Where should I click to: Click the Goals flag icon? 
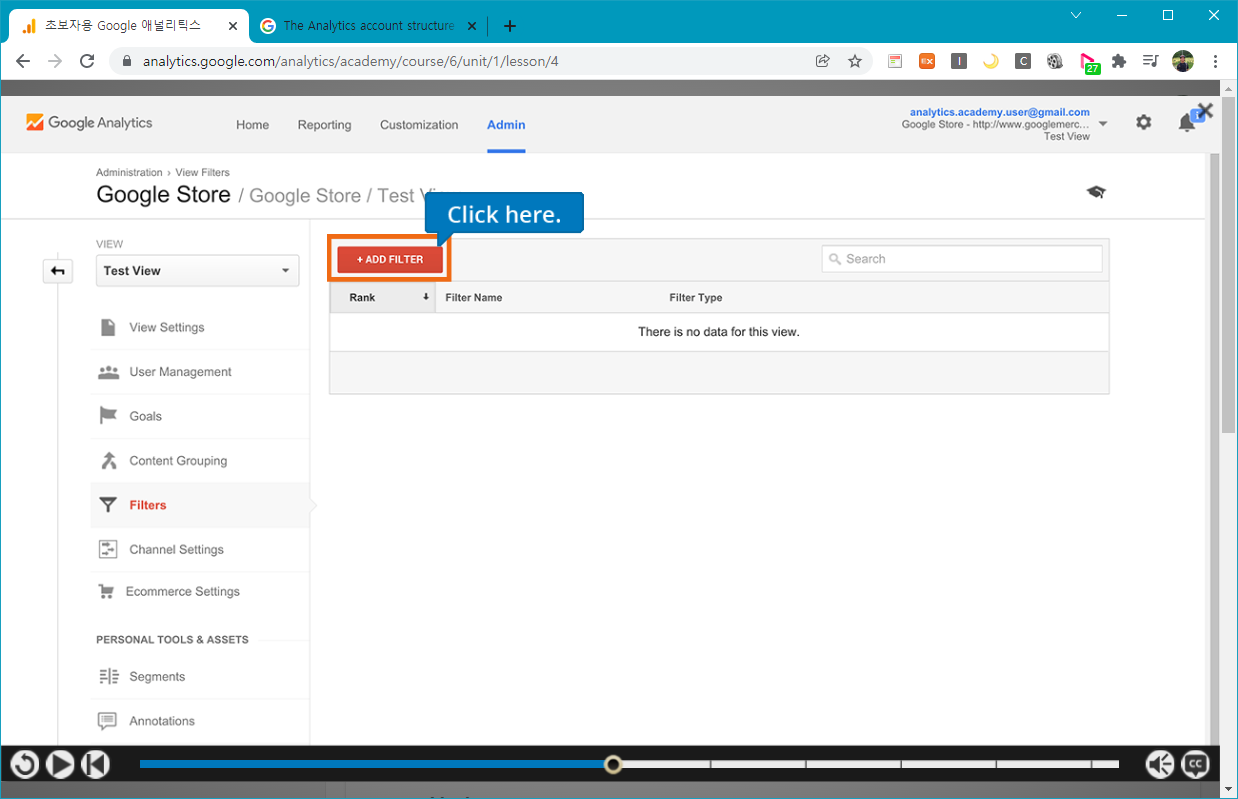[x=108, y=416]
